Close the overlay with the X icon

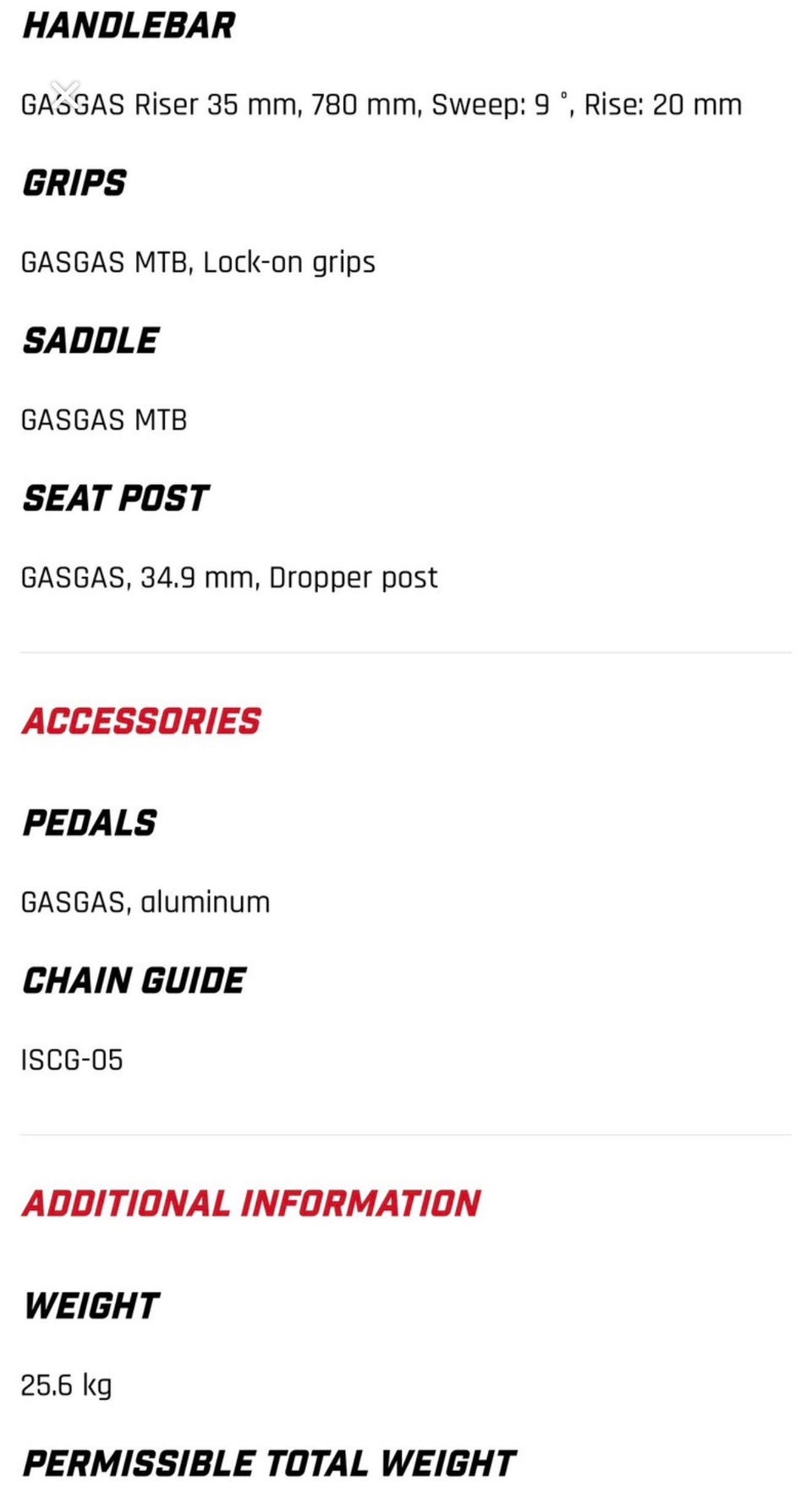point(65,93)
